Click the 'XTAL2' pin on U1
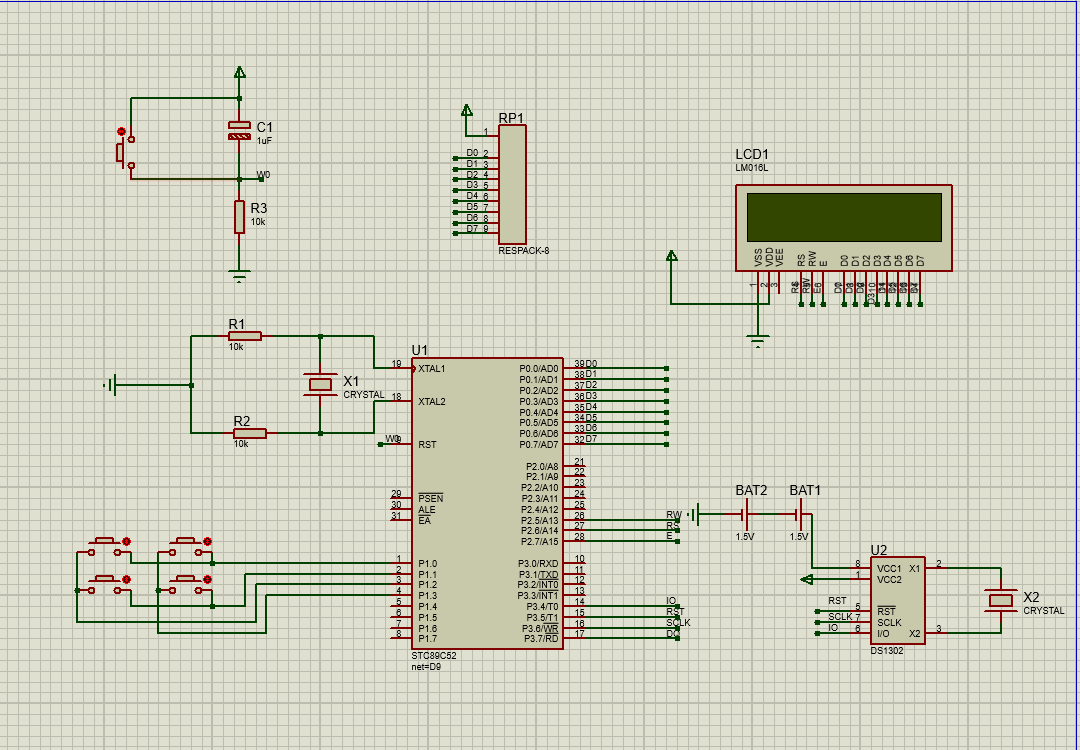The width and height of the screenshot is (1080, 750). (x=432, y=401)
